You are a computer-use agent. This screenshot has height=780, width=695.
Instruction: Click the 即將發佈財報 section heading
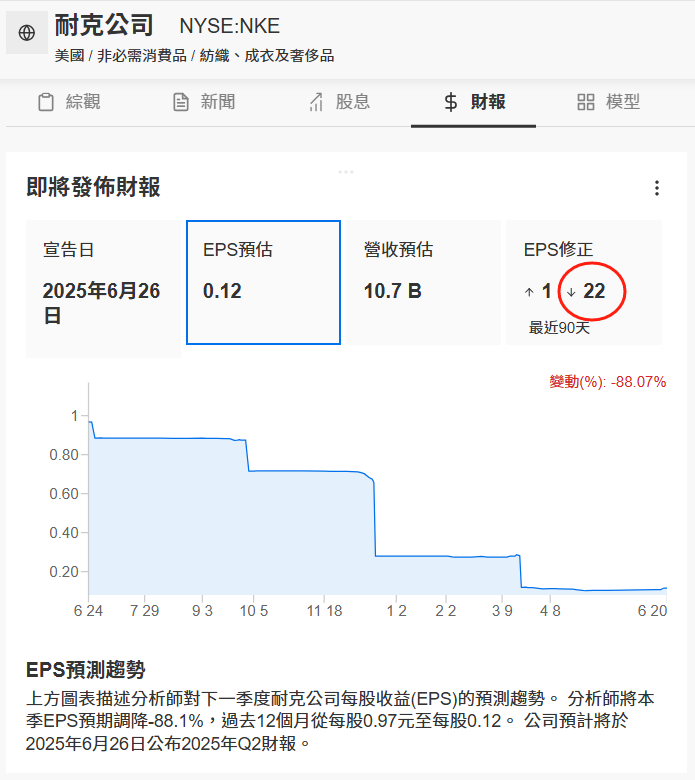pyautogui.click(x=93, y=188)
